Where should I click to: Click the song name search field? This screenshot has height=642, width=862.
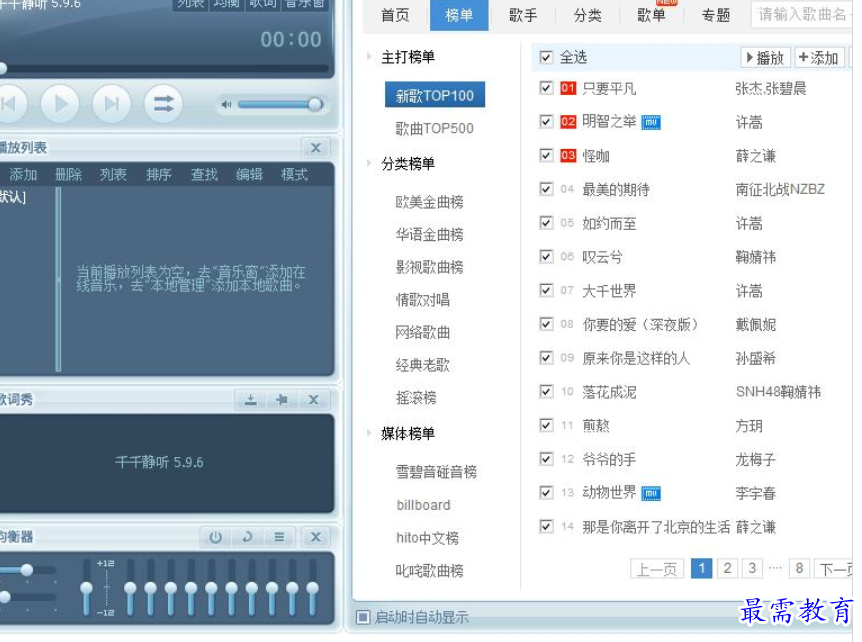pos(802,15)
